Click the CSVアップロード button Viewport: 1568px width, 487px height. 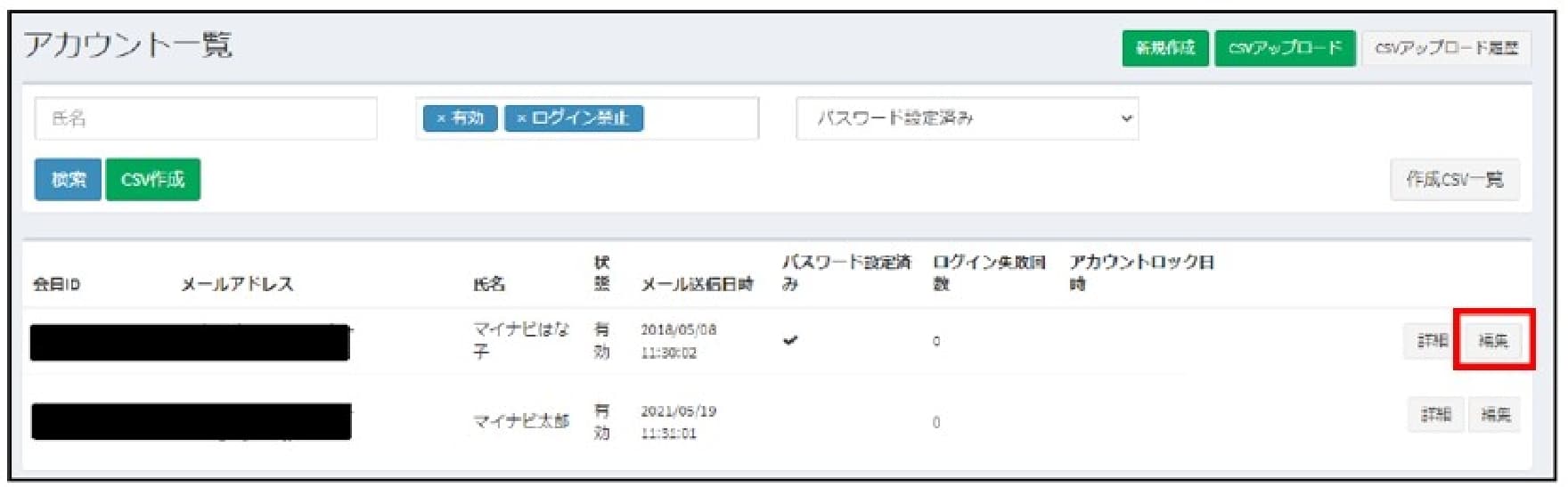(1284, 48)
